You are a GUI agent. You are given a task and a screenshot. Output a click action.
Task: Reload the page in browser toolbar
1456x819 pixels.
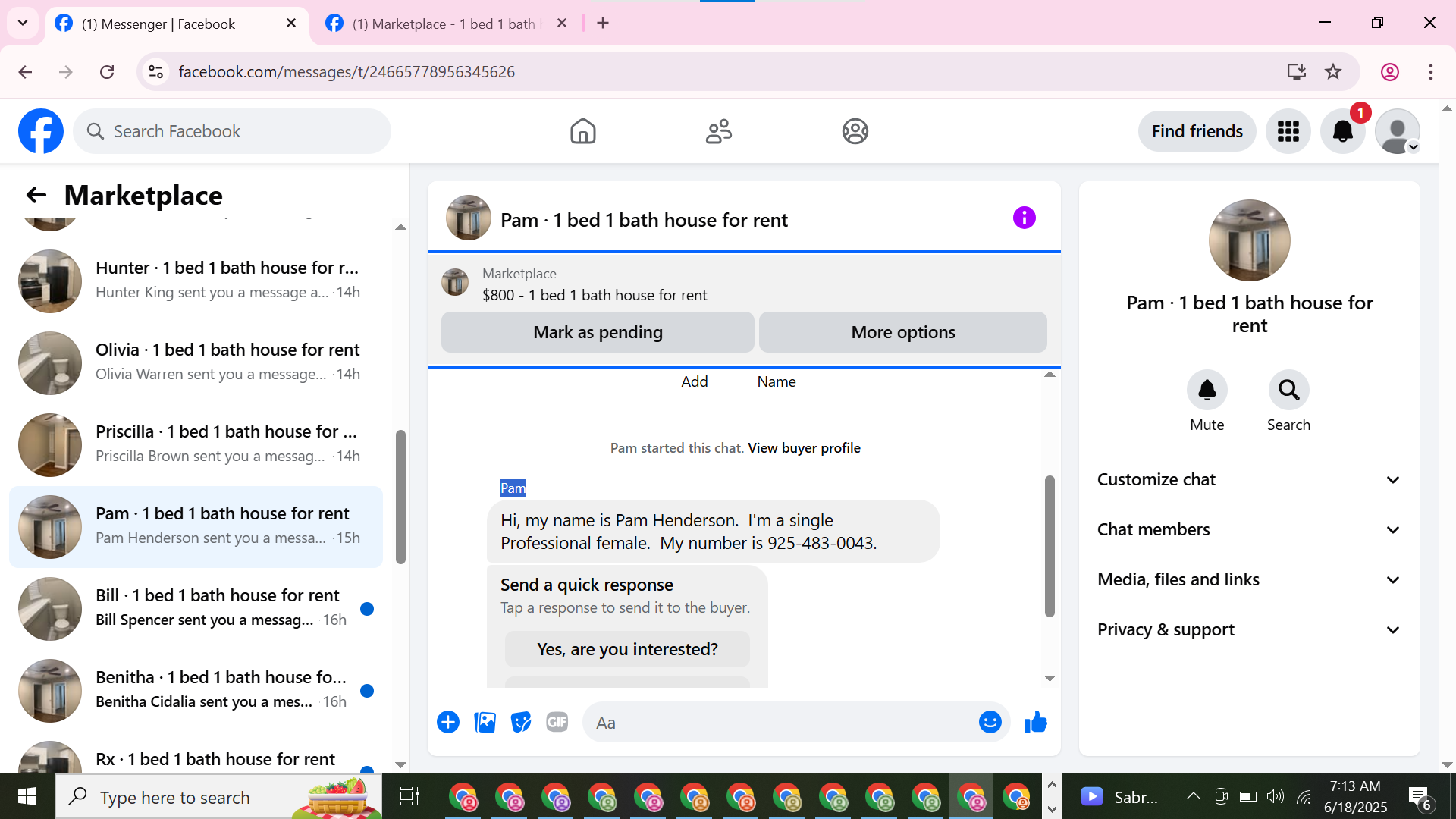(107, 72)
